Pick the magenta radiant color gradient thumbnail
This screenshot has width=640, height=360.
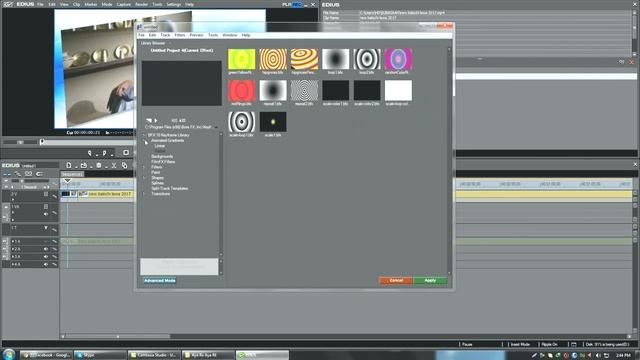click(x=398, y=59)
